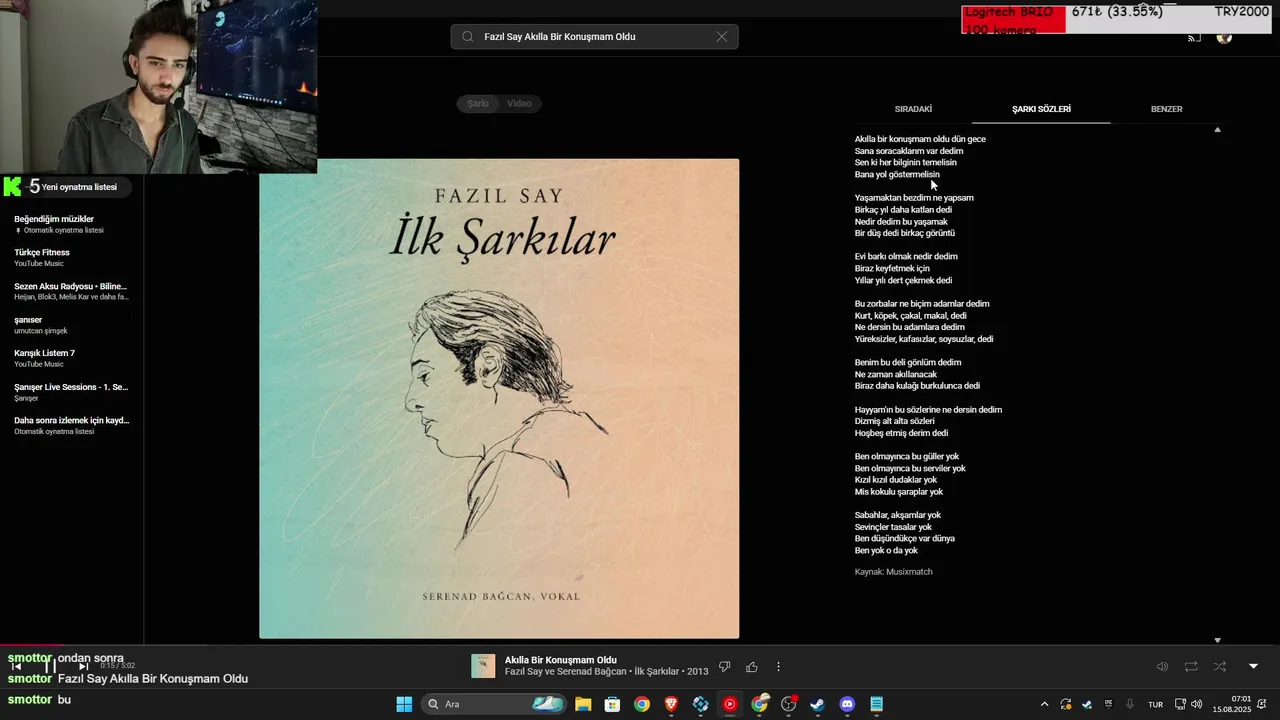The width and height of the screenshot is (1280, 720).
Task: Skip to the previous track
Action: point(17,667)
